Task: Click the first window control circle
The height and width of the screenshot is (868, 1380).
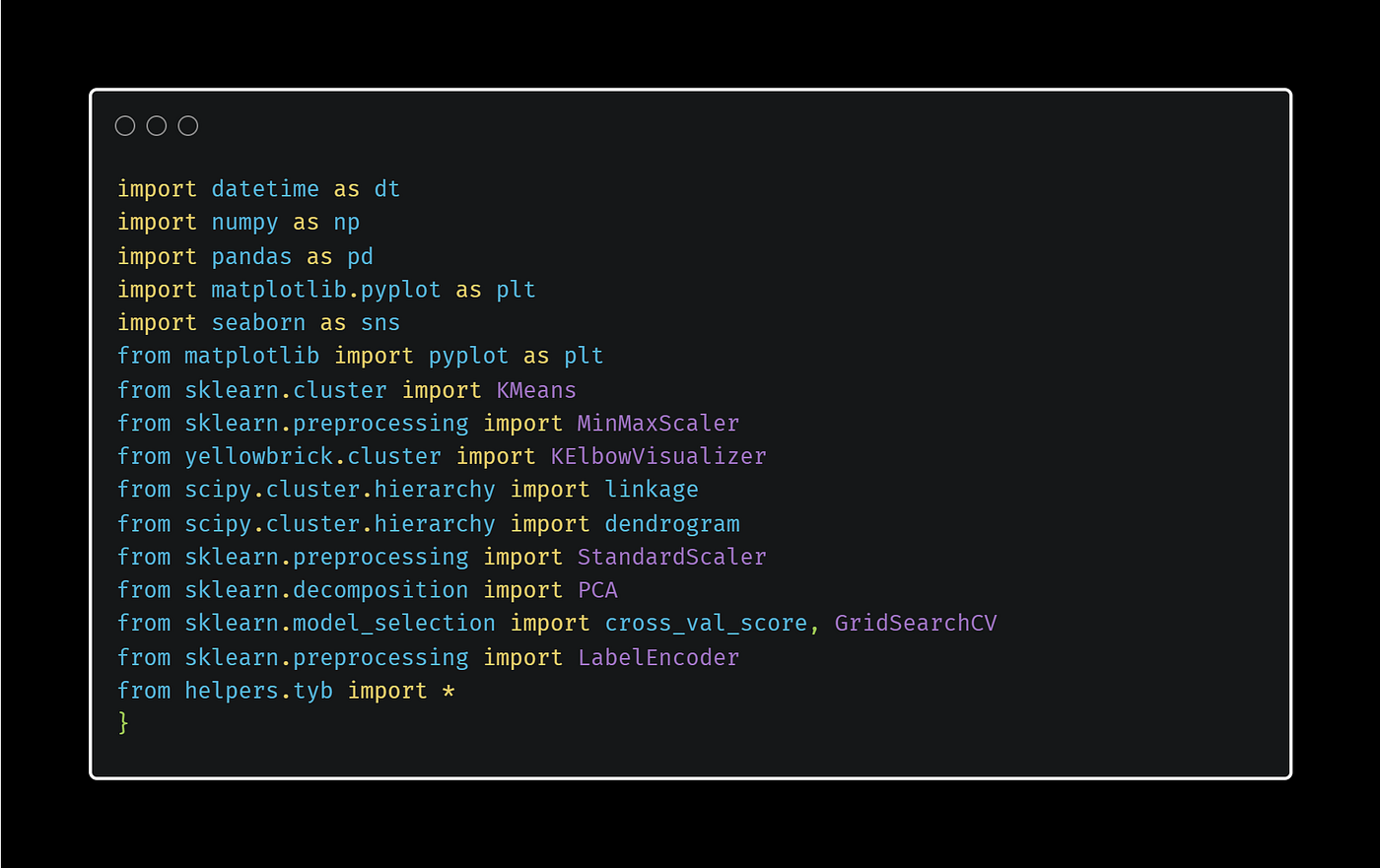Action: click(125, 126)
